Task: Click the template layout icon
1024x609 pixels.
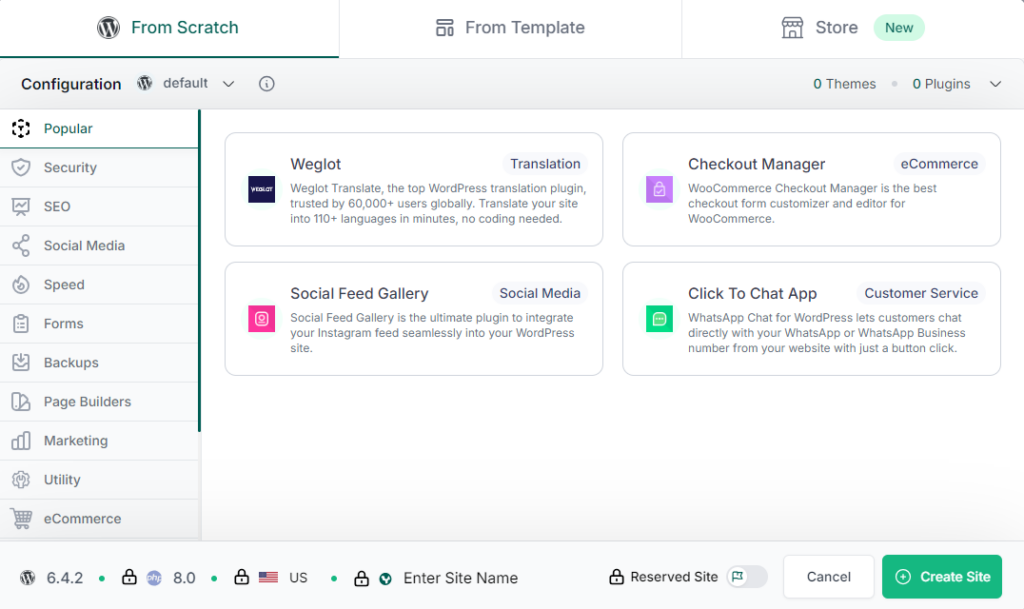Action: click(x=445, y=28)
